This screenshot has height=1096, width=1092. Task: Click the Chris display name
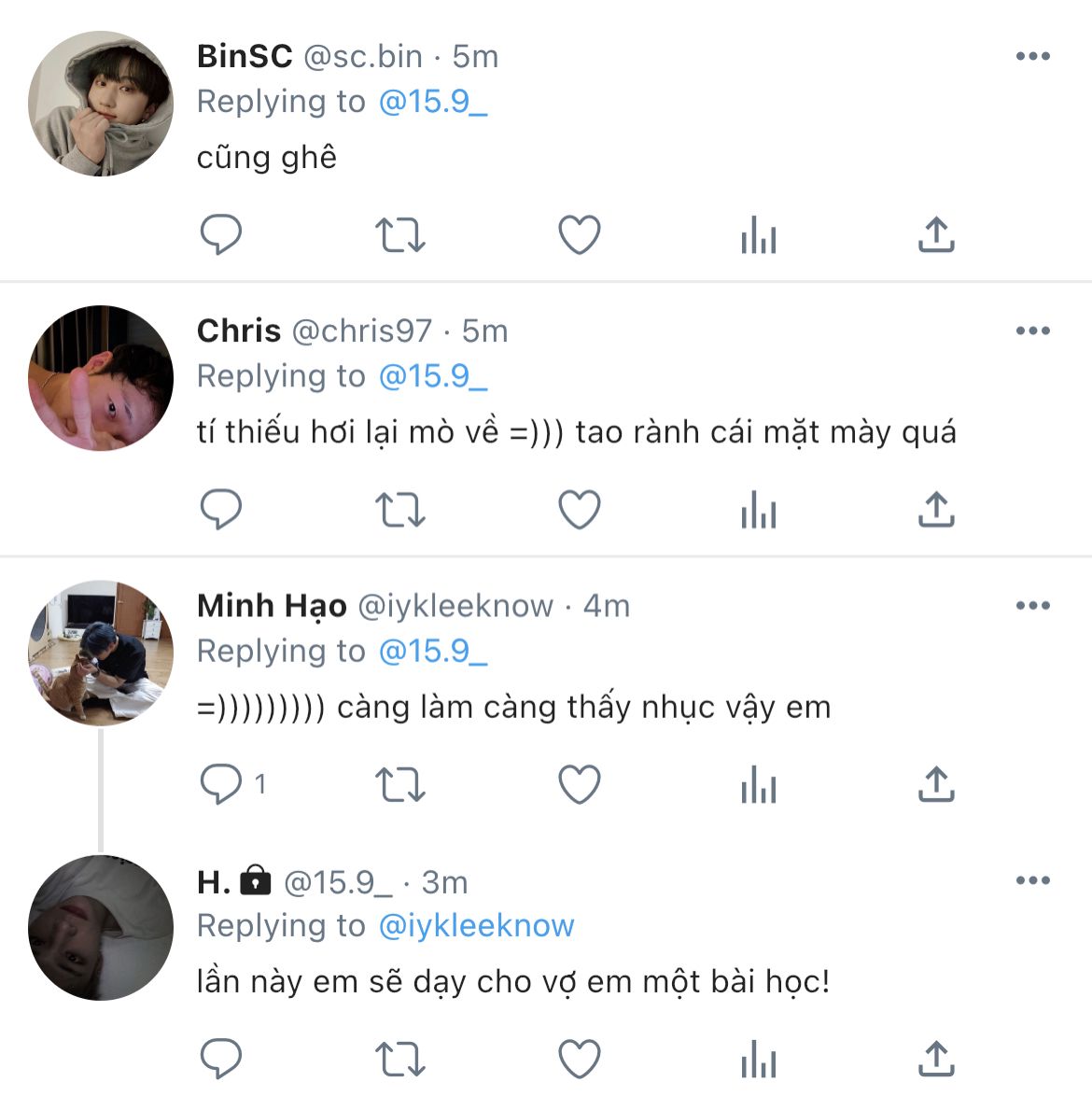point(239,330)
